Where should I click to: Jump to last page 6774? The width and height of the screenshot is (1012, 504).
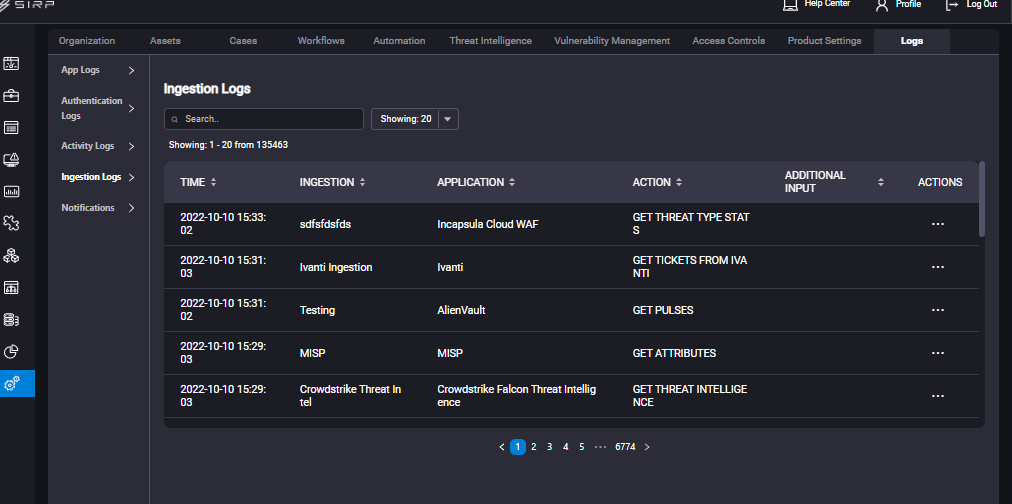[625, 447]
